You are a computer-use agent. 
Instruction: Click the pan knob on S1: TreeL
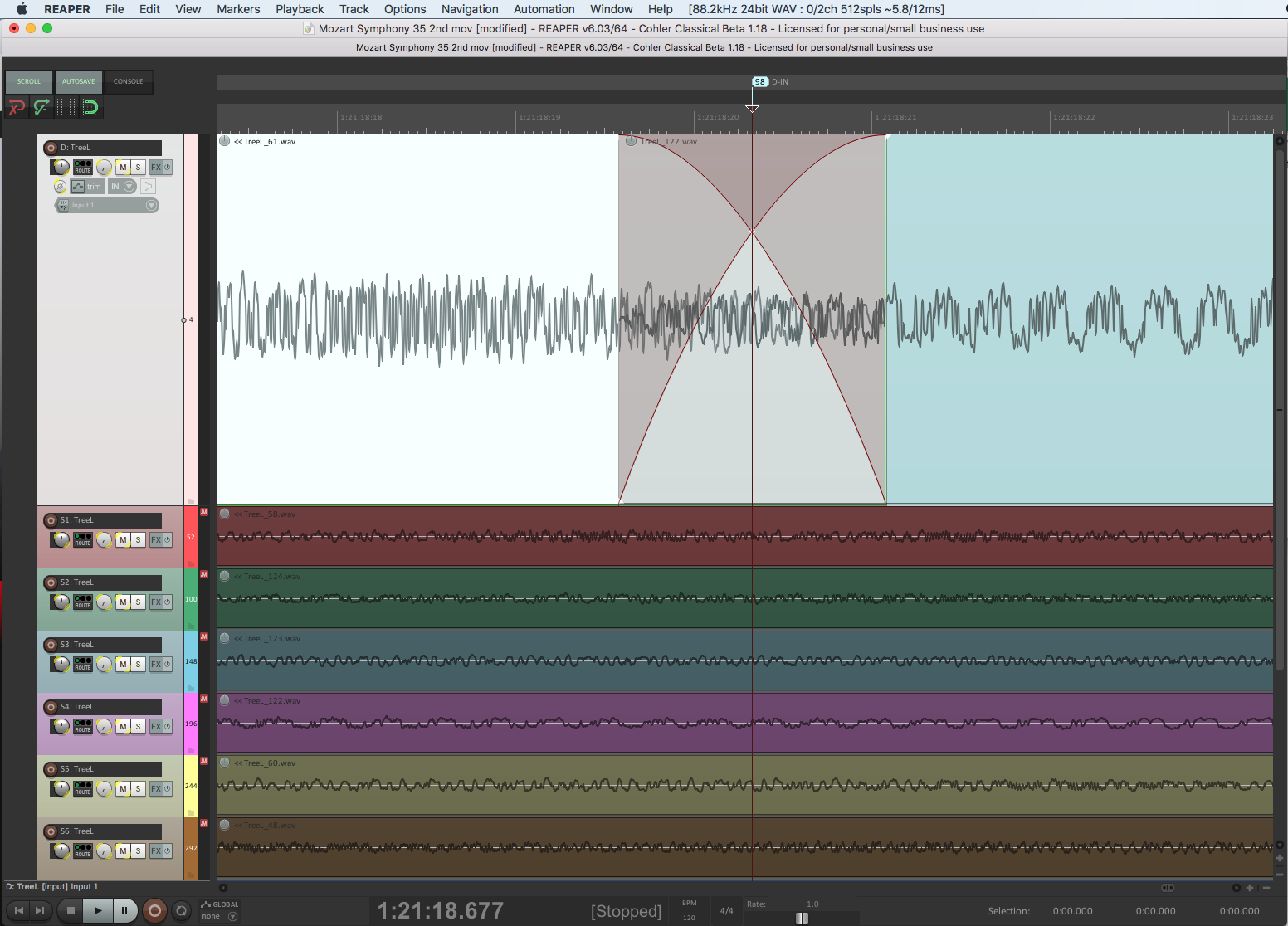tap(104, 540)
